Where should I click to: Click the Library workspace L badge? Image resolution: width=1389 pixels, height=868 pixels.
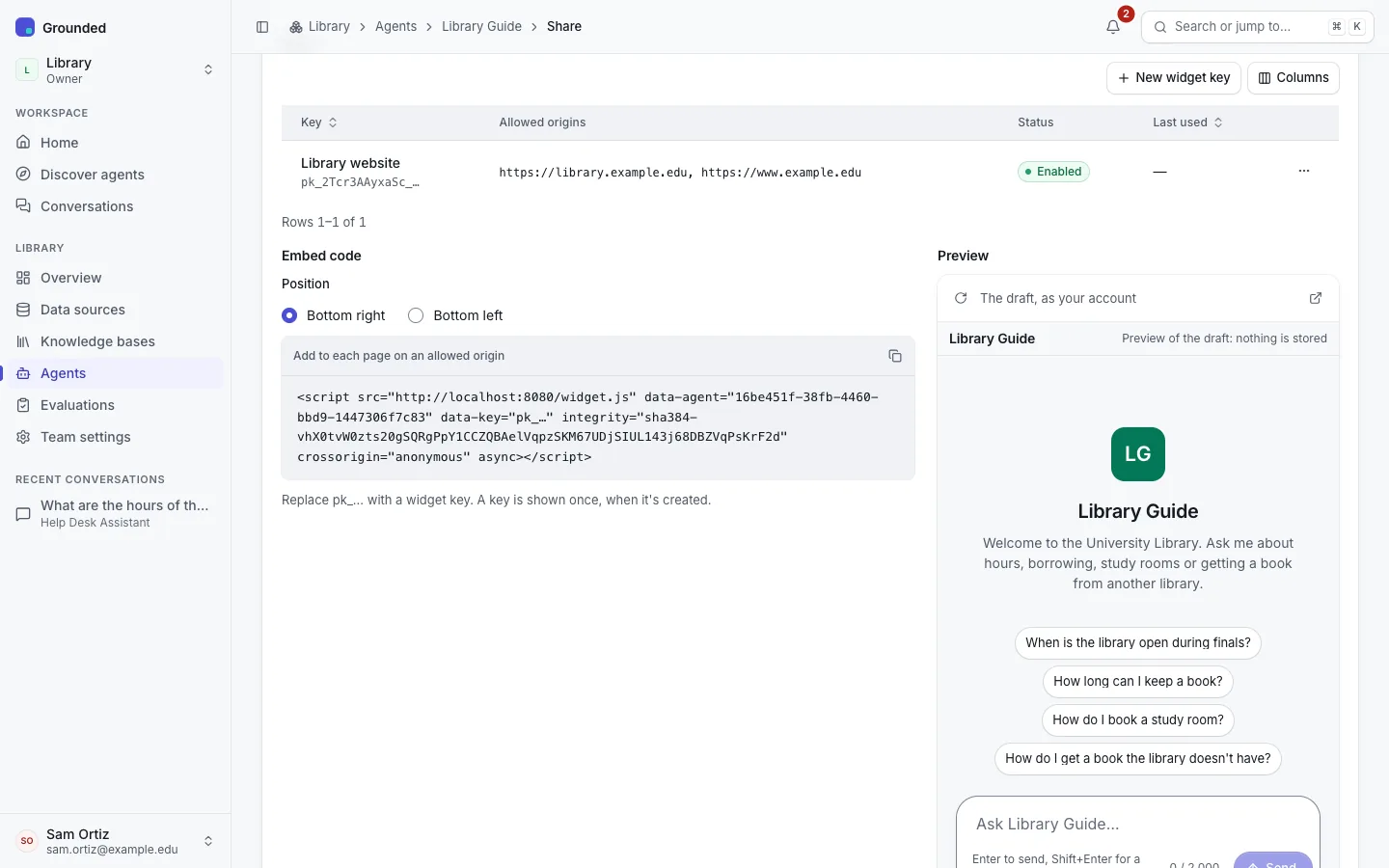(27, 69)
